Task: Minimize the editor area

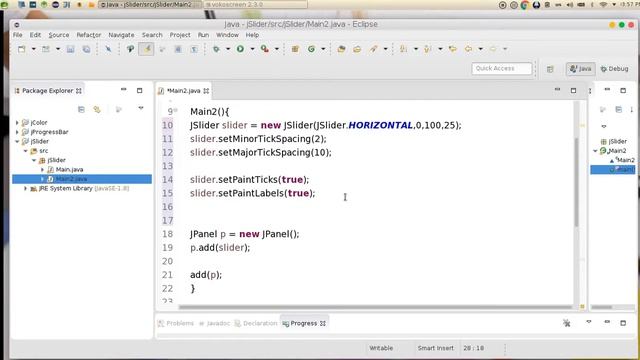Action: (558, 90)
